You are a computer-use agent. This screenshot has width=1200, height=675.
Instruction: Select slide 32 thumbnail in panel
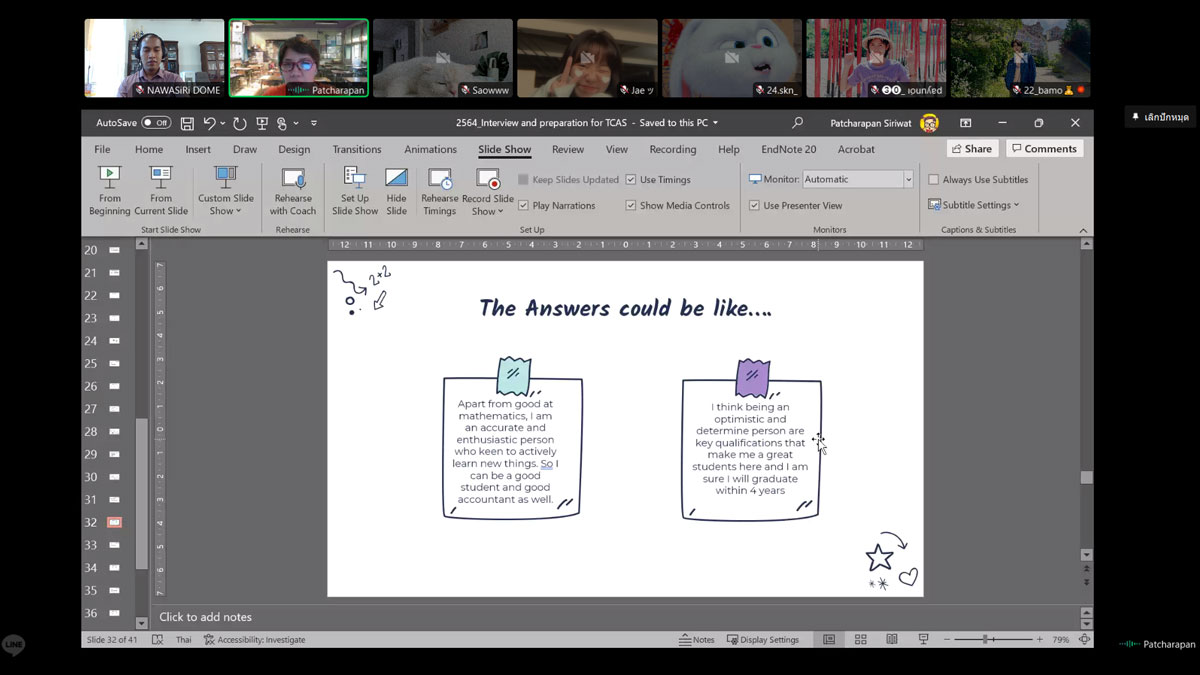click(114, 522)
